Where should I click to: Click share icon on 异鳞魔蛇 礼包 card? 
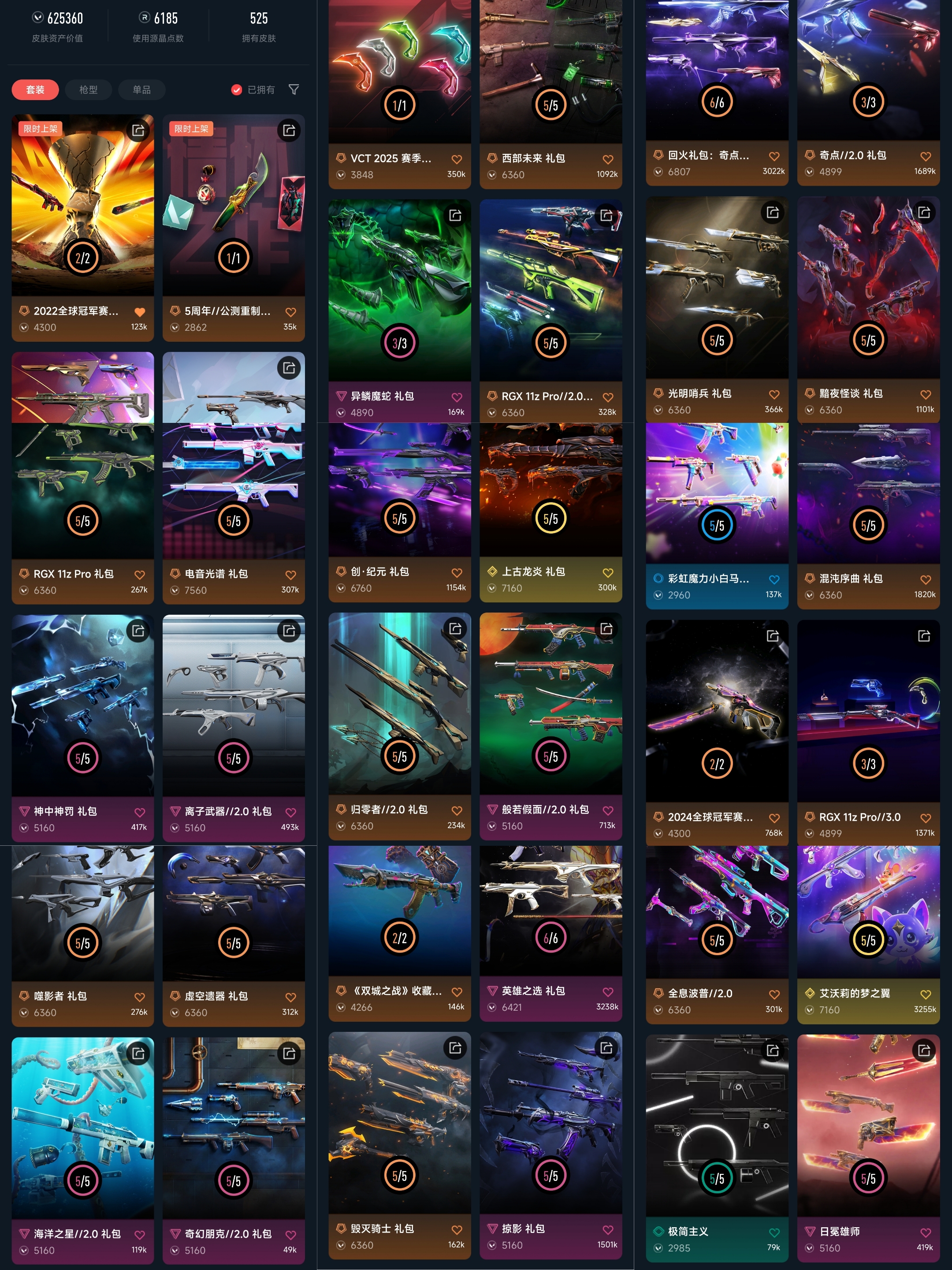click(455, 215)
